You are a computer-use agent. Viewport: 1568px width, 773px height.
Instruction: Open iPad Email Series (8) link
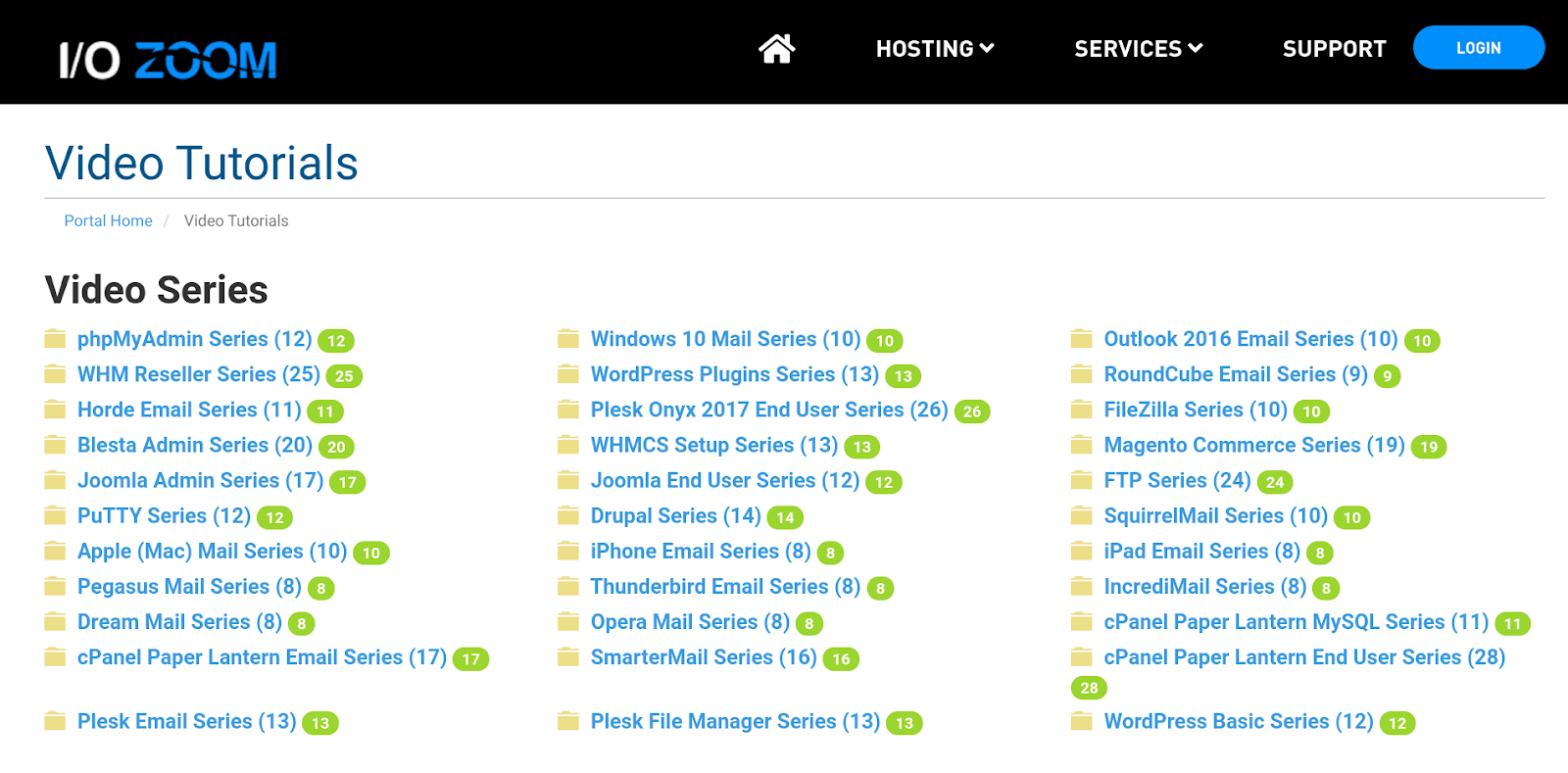(x=1202, y=551)
